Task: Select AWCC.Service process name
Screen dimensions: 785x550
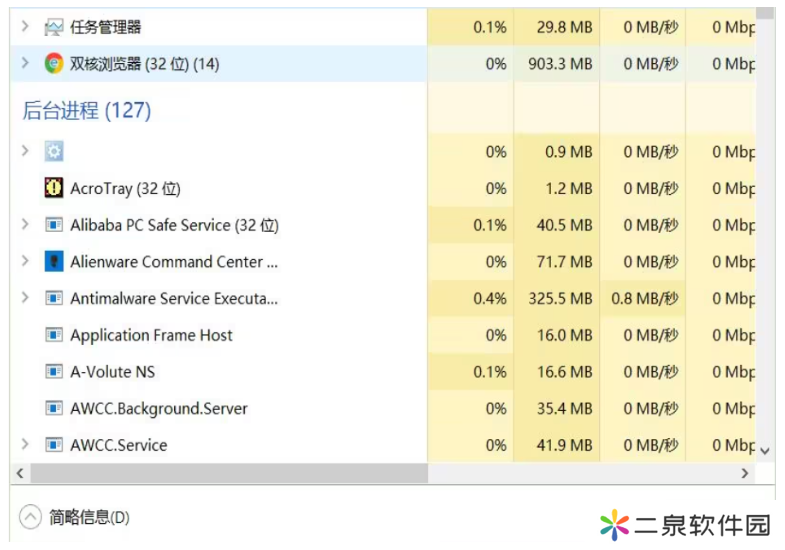Action: click(x=119, y=445)
